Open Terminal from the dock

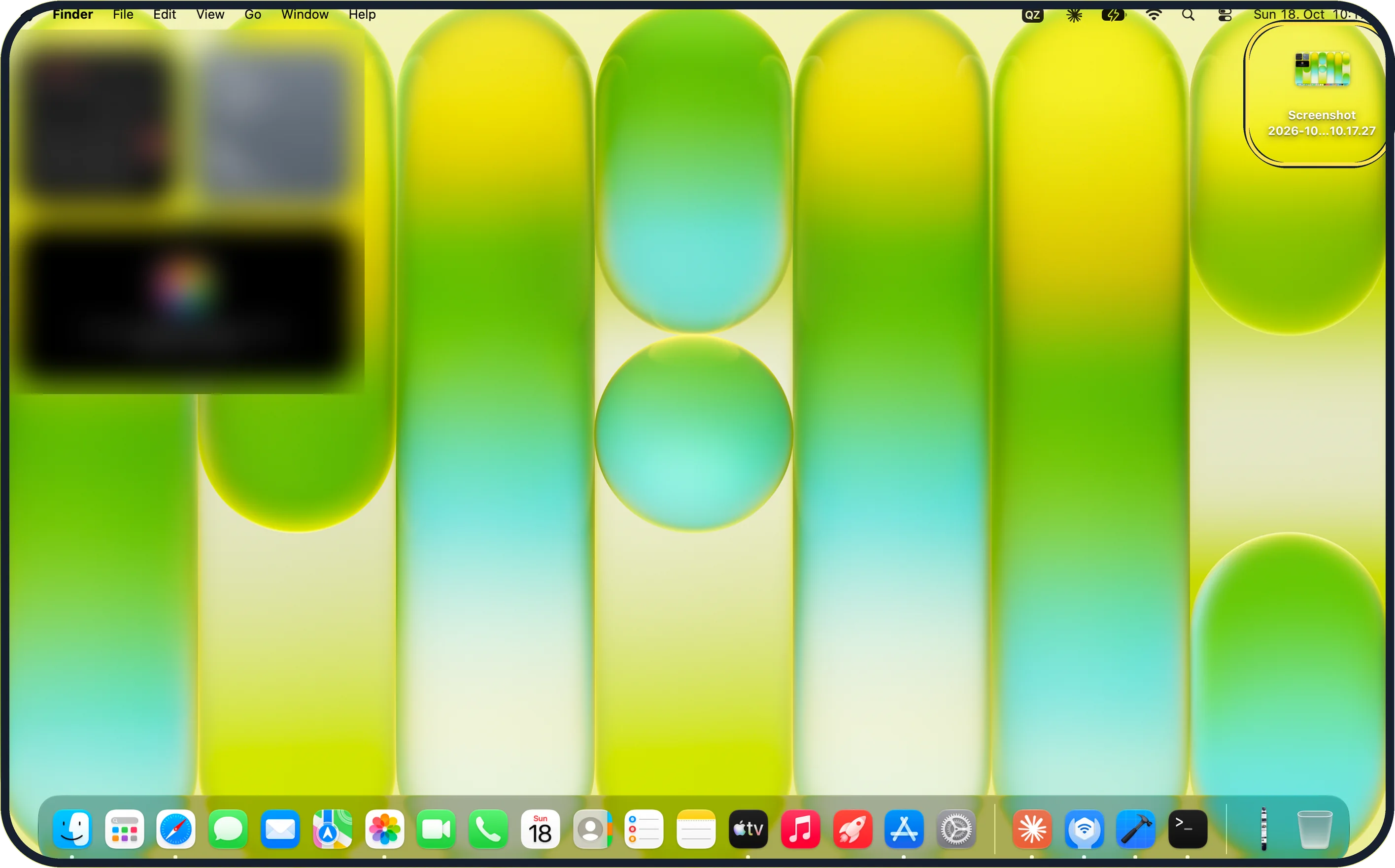pos(1188,829)
